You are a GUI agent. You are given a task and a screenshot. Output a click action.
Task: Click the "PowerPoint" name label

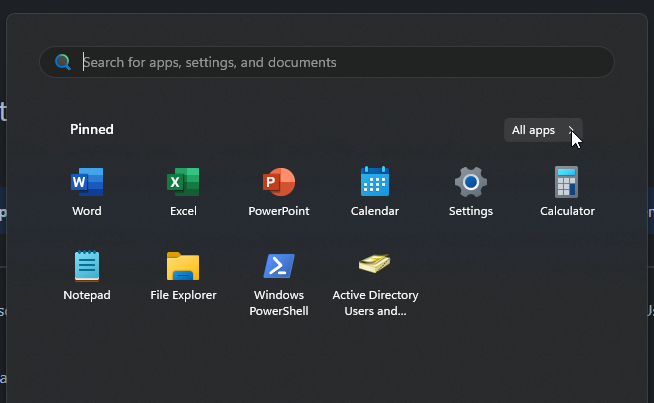279,211
